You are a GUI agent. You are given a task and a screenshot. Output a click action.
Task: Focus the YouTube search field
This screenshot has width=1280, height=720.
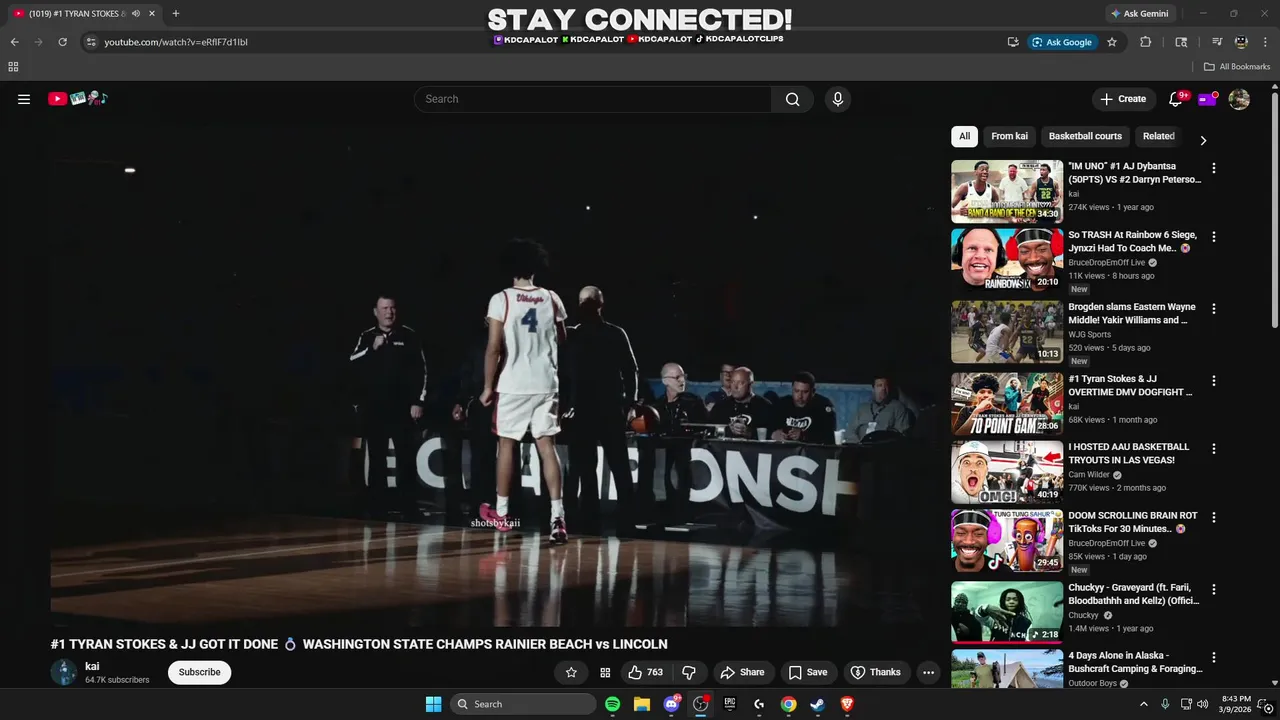592,99
